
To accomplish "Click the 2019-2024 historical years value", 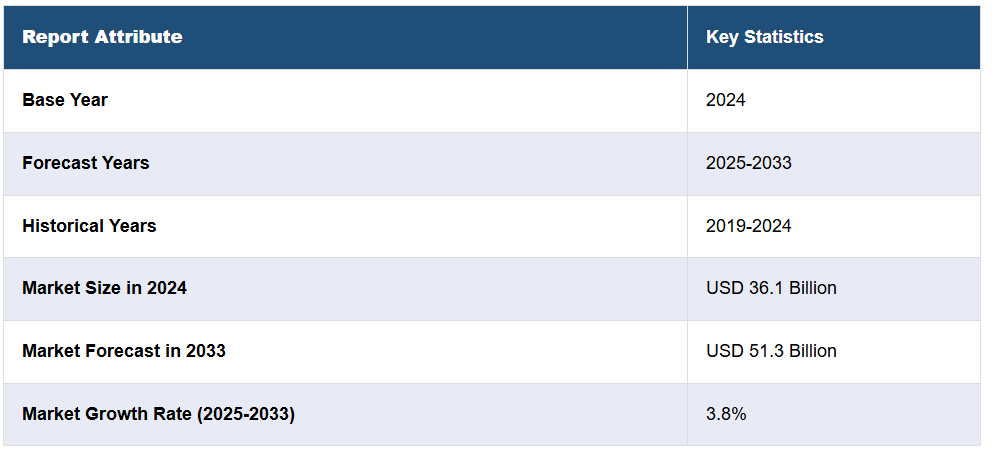I will pos(749,226).
